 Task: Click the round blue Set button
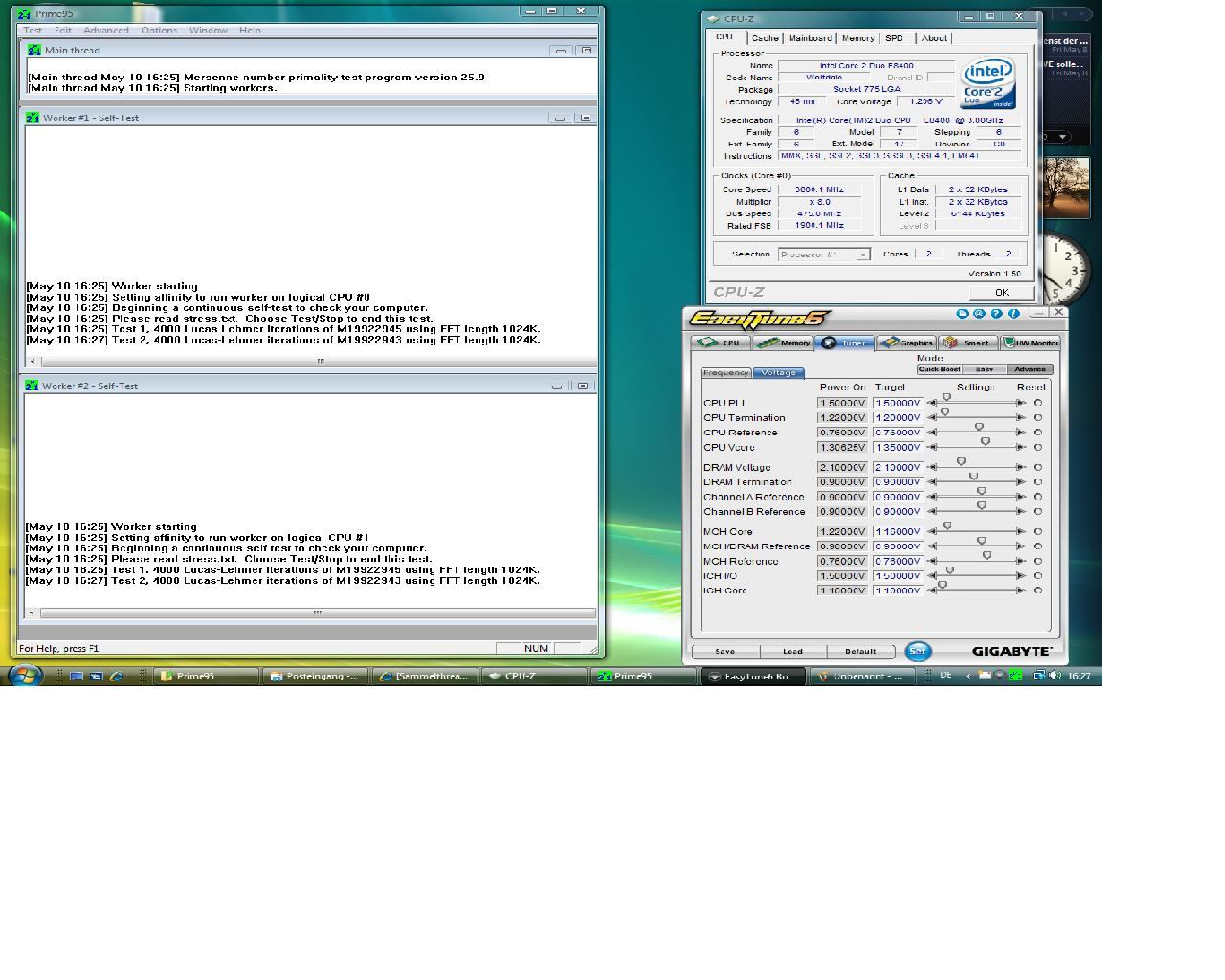(918, 652)
